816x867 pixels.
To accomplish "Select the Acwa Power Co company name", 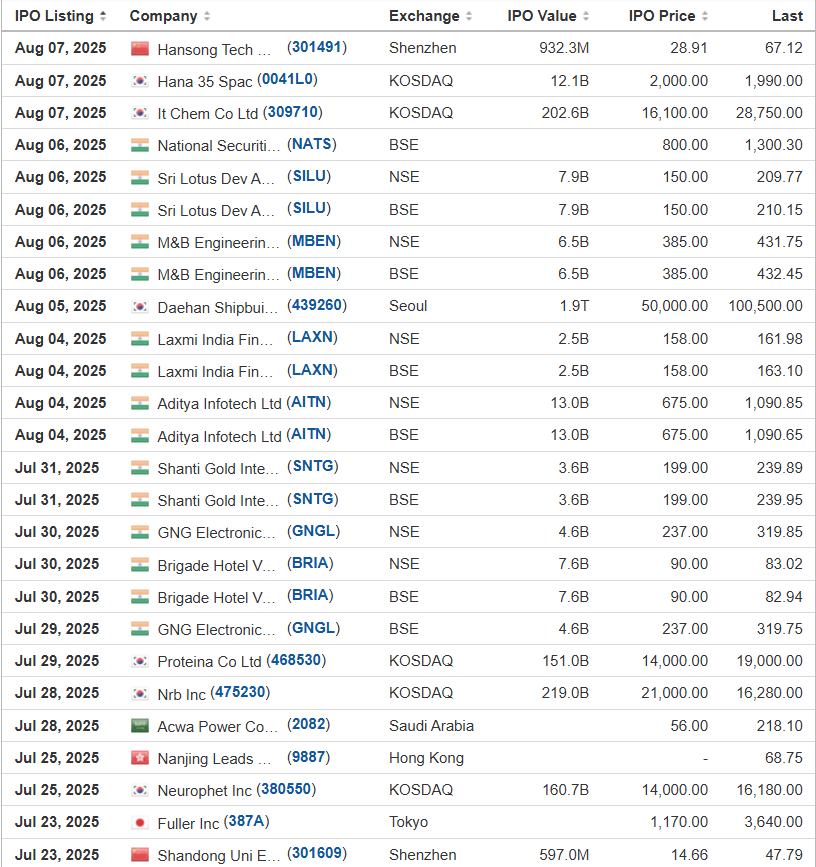I will click(217, 727).
